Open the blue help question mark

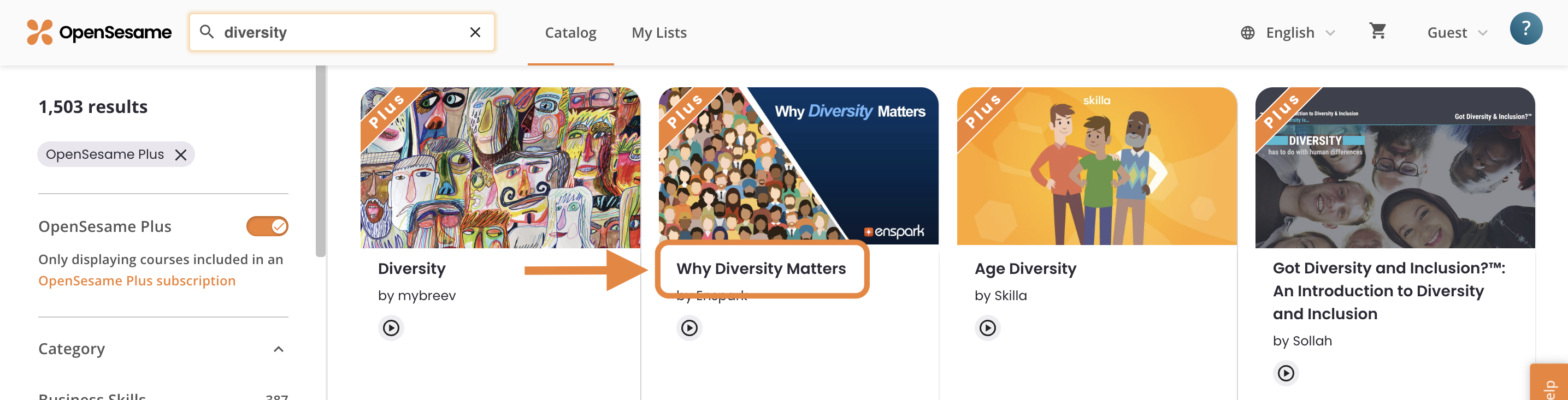pyautogui.click(x=1525, y=28)
